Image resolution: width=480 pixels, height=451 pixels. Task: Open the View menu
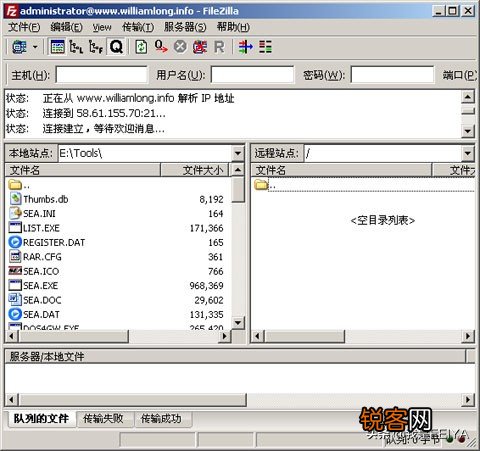[102, 27]
